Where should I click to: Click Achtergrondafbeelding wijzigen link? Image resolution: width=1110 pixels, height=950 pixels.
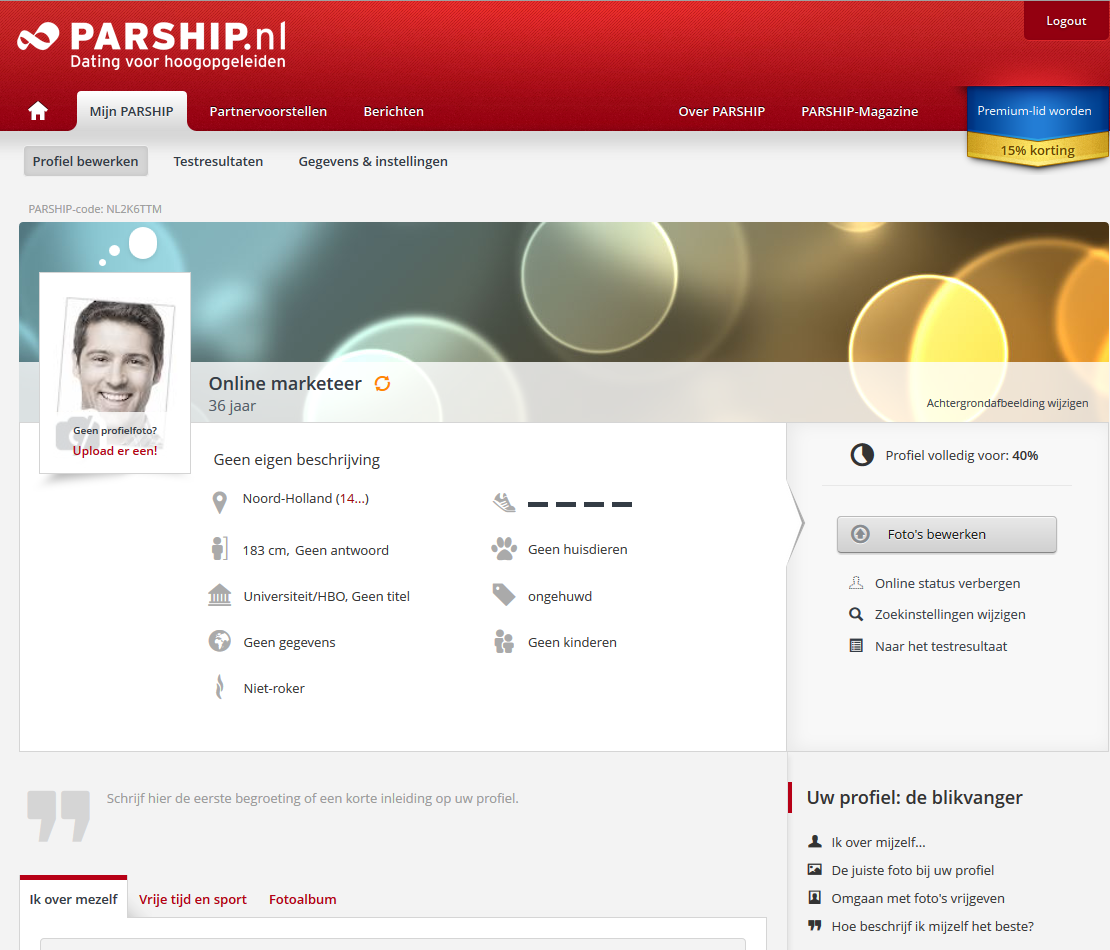click(1007, 403)
